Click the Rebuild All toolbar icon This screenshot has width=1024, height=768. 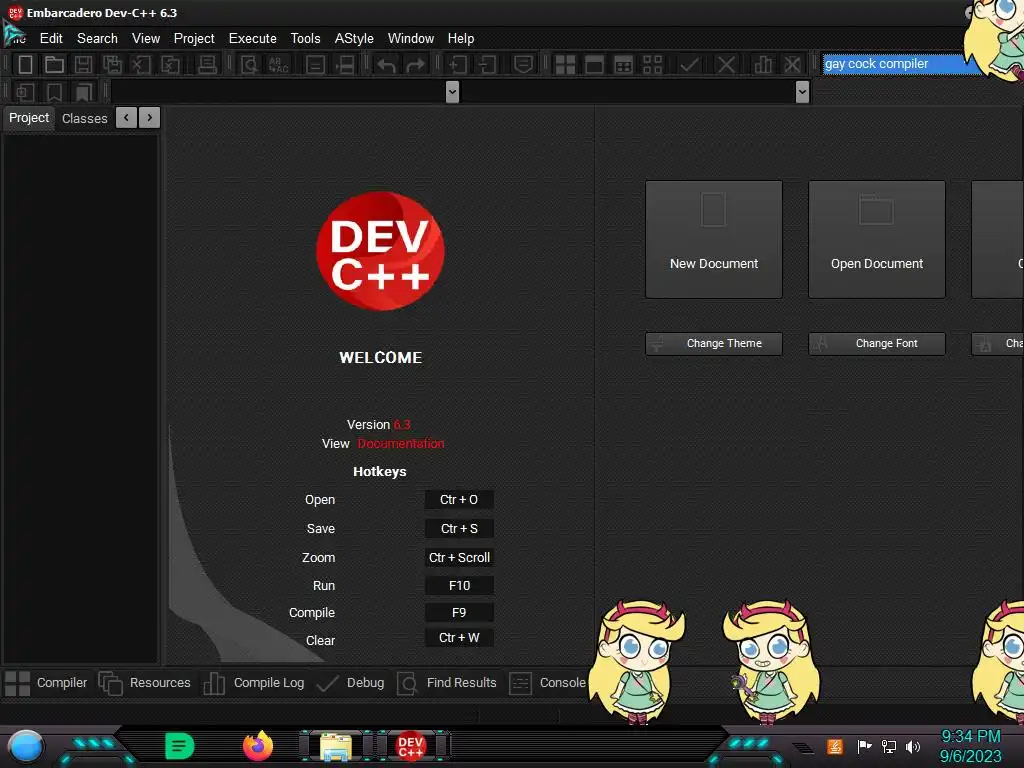click(x=652, y=64)
